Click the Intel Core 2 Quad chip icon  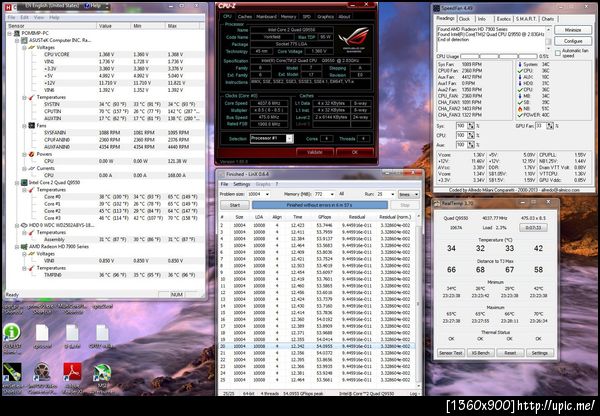pyautogui.click(x=24, y=183)
